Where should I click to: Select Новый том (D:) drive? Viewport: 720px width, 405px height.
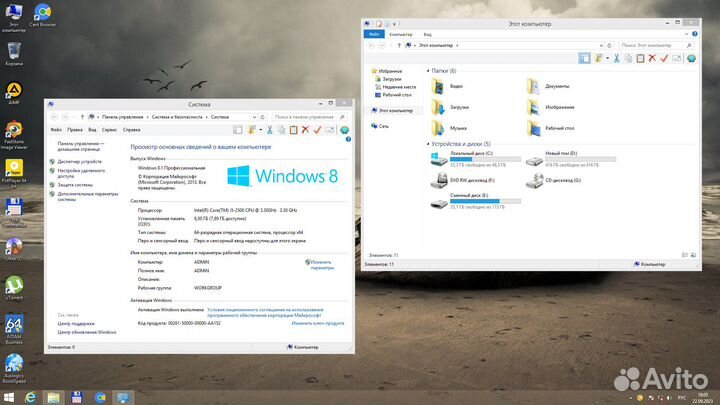click(x=571, y=159)
